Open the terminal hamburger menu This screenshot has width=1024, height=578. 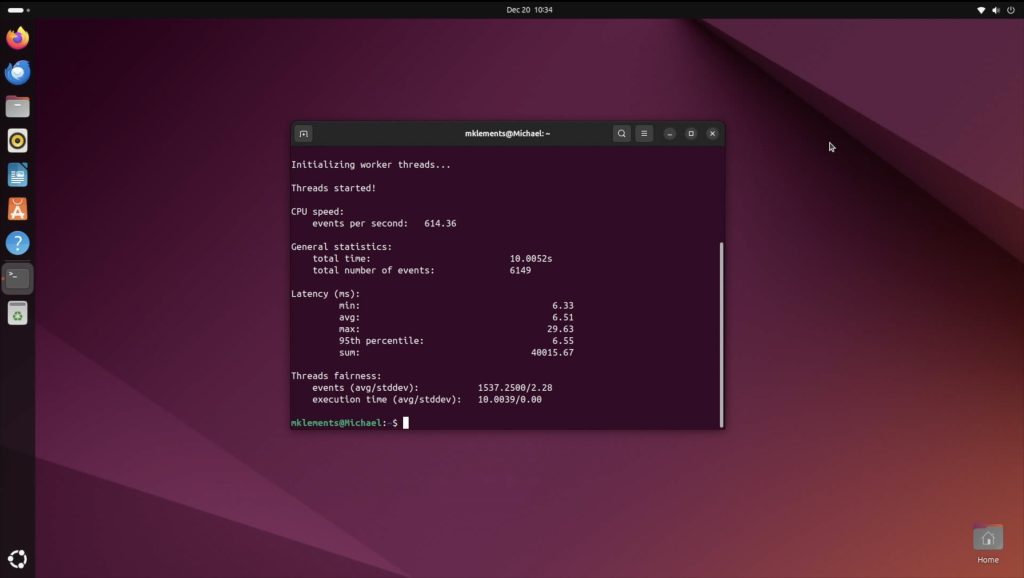pos(645,133)
